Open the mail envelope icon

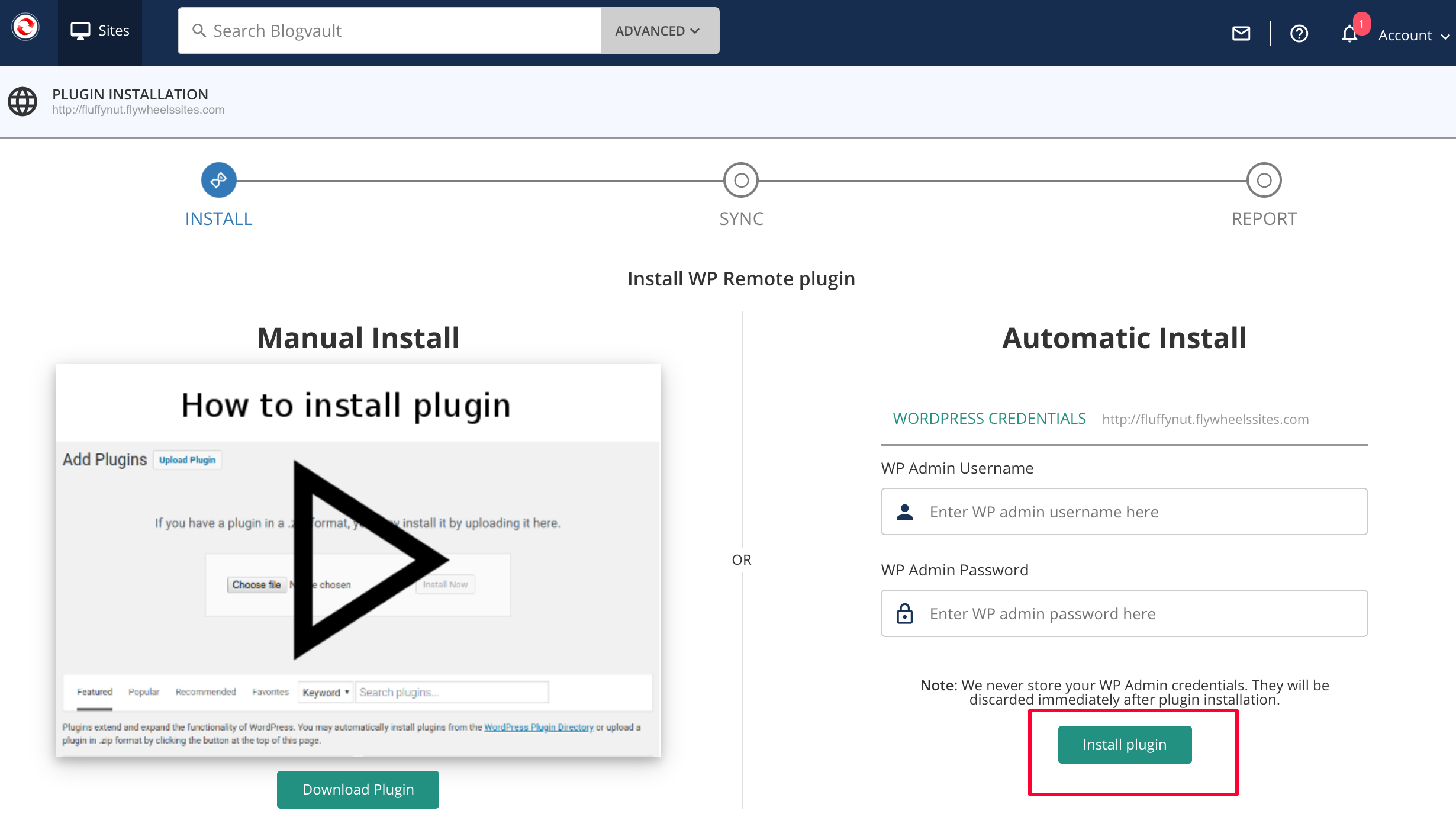(1241, 34)
